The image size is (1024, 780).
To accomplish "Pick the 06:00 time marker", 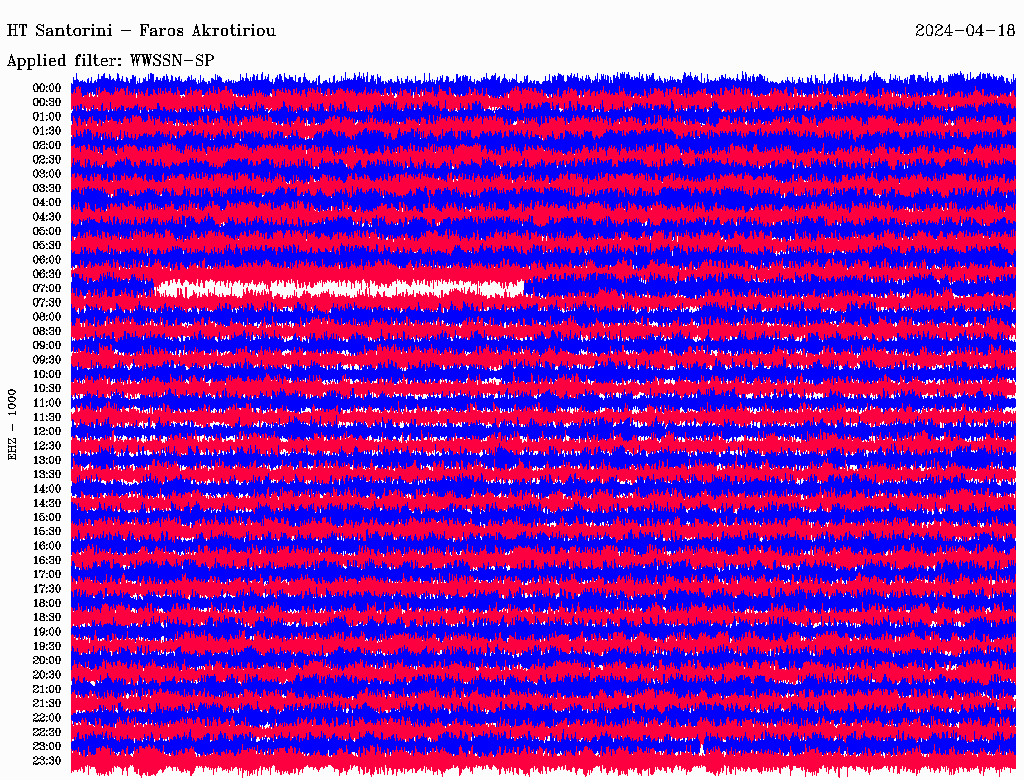I will [47, 260].
